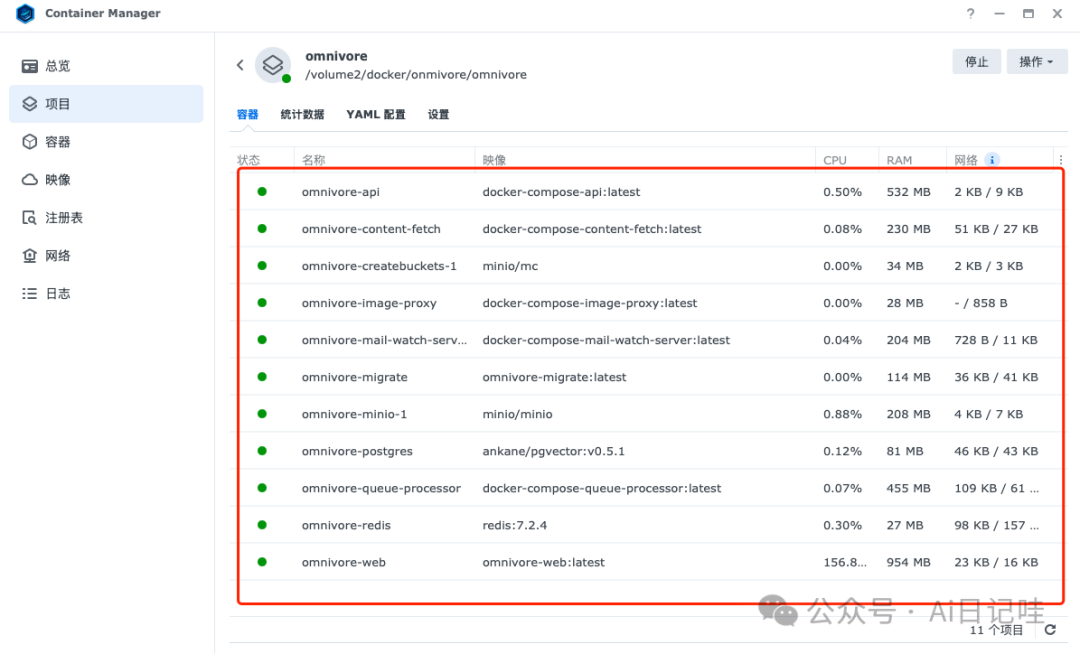
Task: Click network value - / 858 B
Action: [x=980, y=304]
